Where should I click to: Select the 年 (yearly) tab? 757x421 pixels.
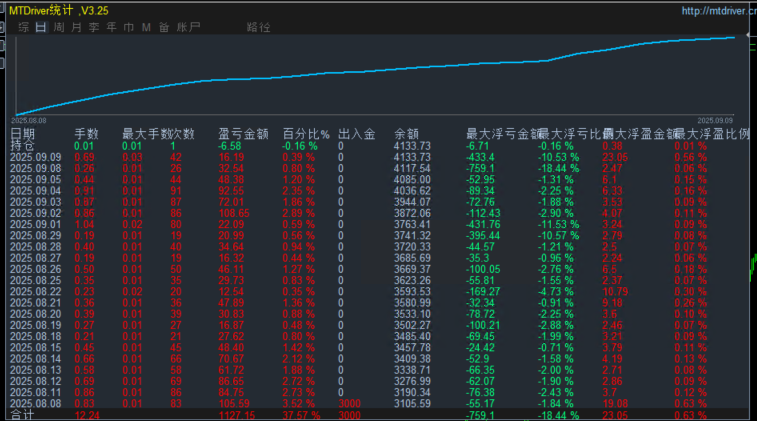[111, 27]
